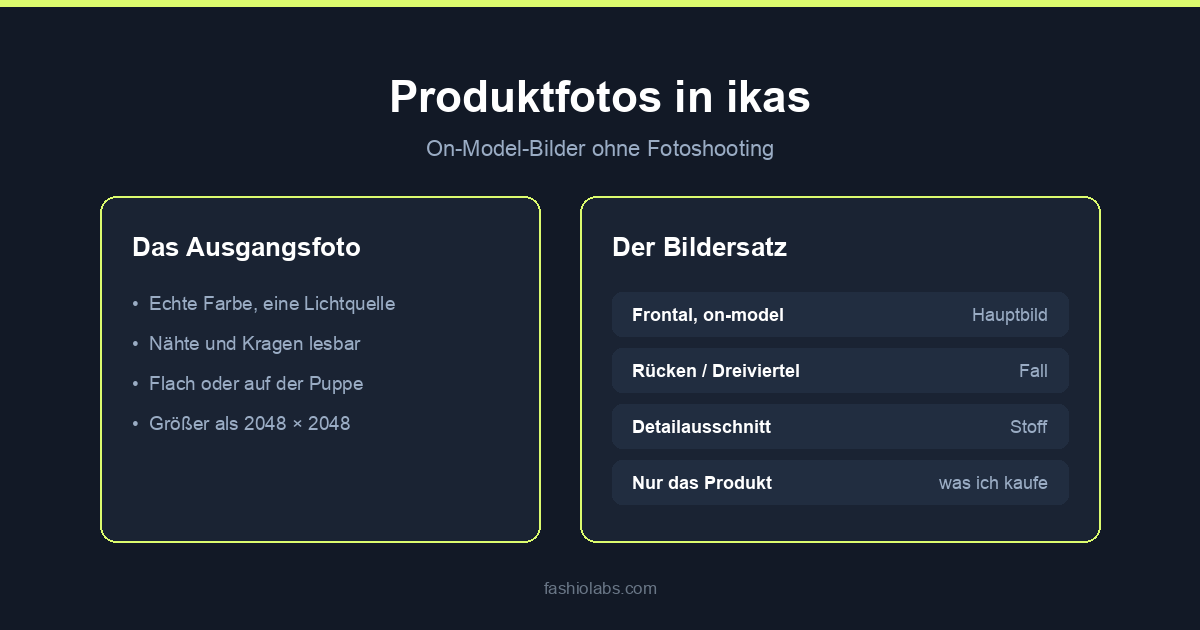Click the 'Der Bildersatz' card heading

[x=699, y=247]
